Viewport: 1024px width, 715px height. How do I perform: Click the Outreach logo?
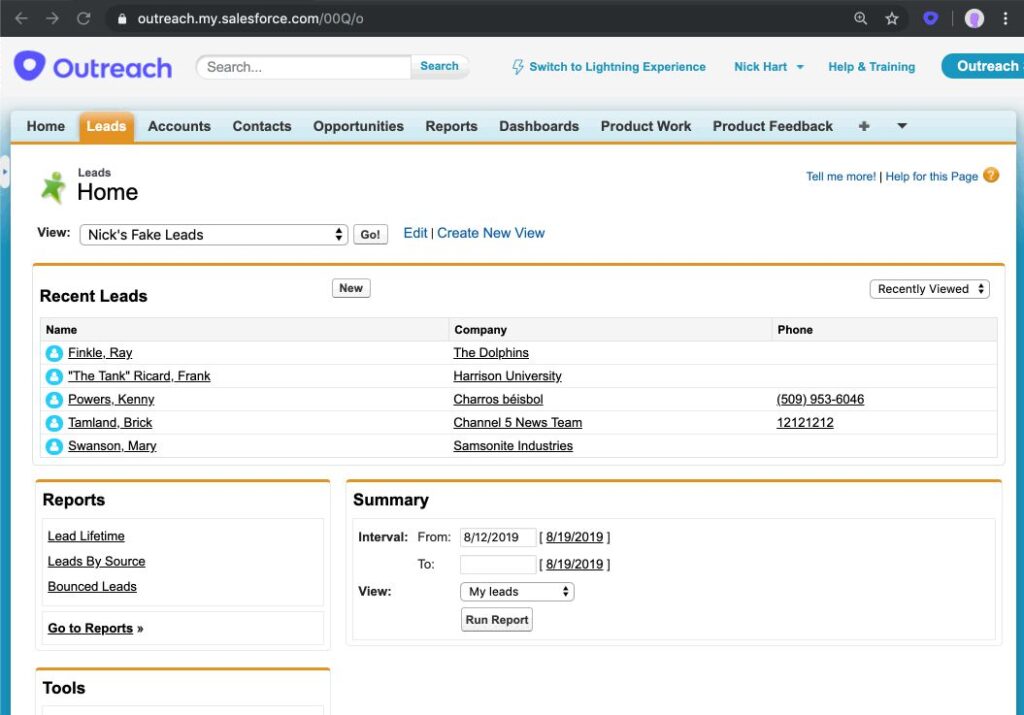tap(93, 67)
